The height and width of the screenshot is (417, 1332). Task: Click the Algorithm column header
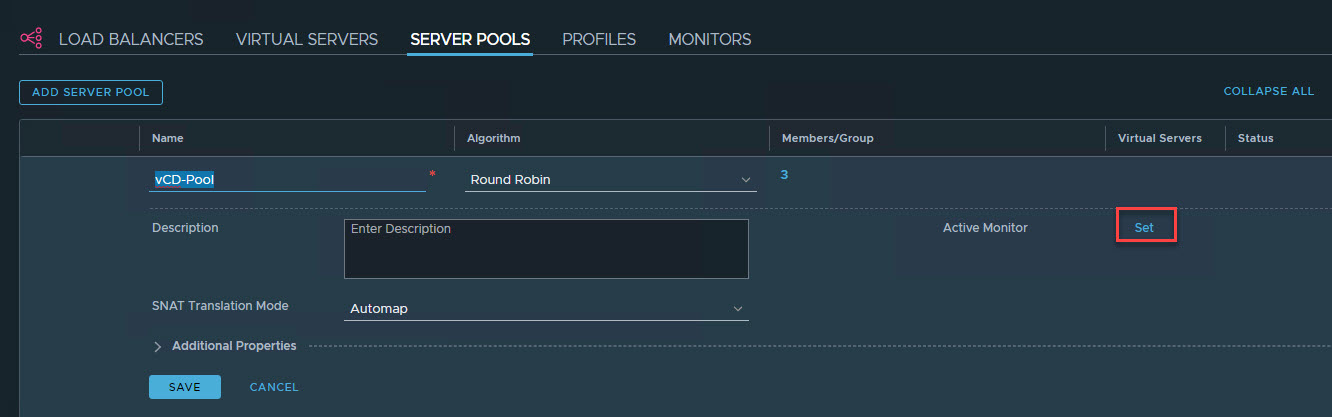(494, 138)
